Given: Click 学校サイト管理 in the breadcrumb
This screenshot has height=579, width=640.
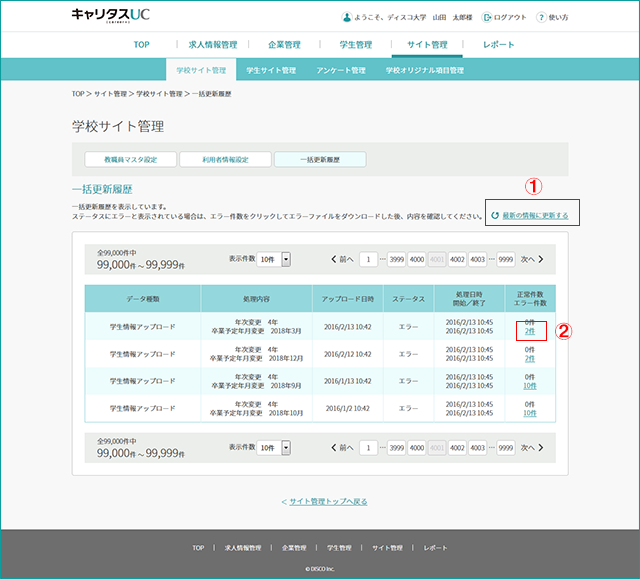Looking at the screenshot, I should (x=159, y=94).
